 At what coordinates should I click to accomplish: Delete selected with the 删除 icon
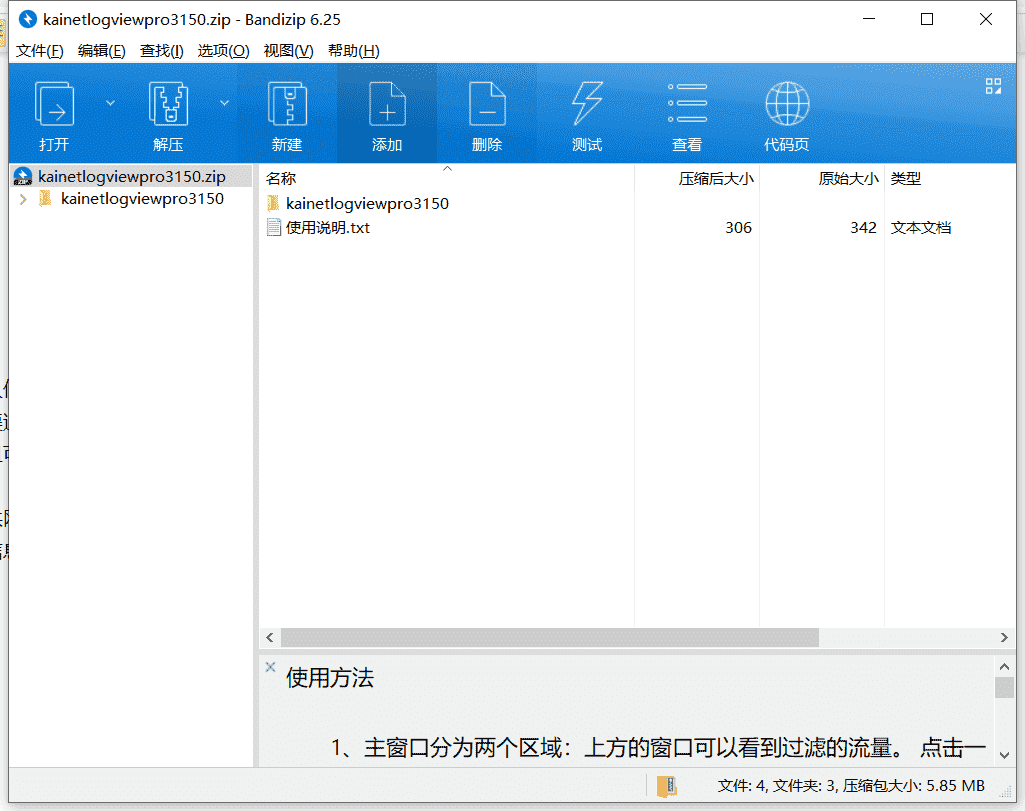(487, 103)
